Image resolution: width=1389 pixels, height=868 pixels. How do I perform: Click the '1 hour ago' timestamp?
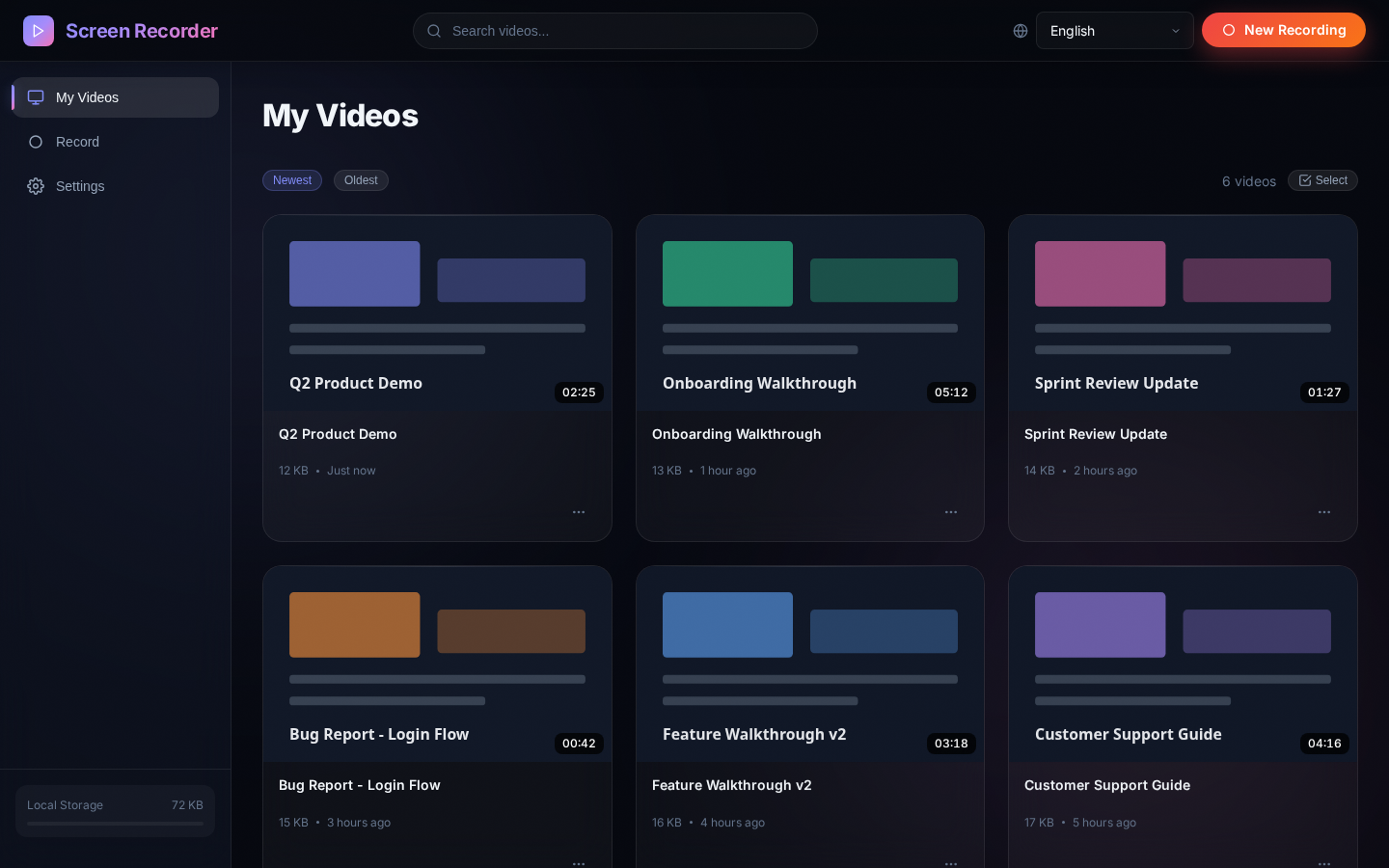pyautogui.click(x=728, y=471)
